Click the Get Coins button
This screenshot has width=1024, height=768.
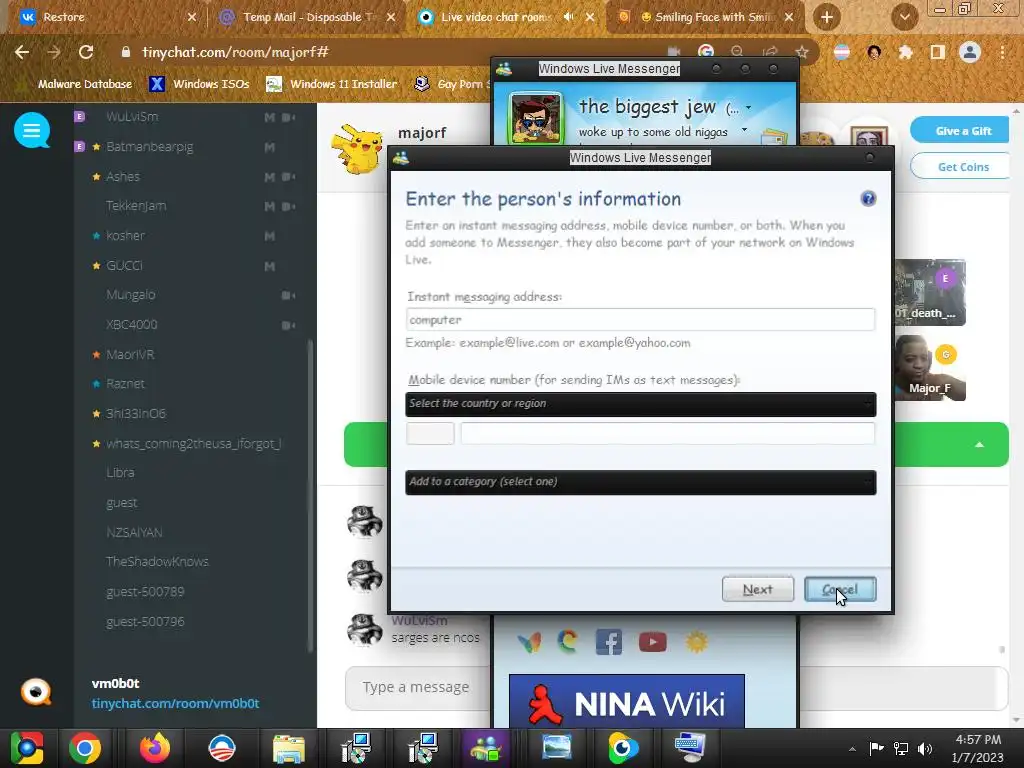(x=960, y=167)
